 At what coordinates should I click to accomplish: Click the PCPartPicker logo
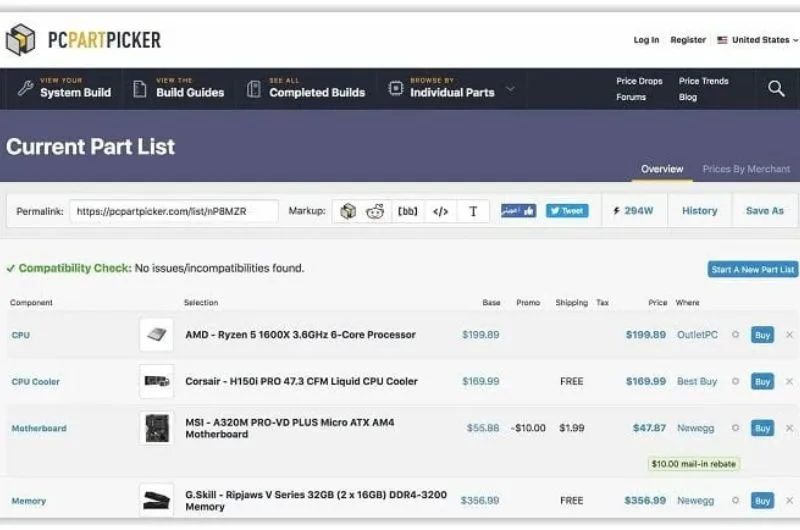point(83,39)
